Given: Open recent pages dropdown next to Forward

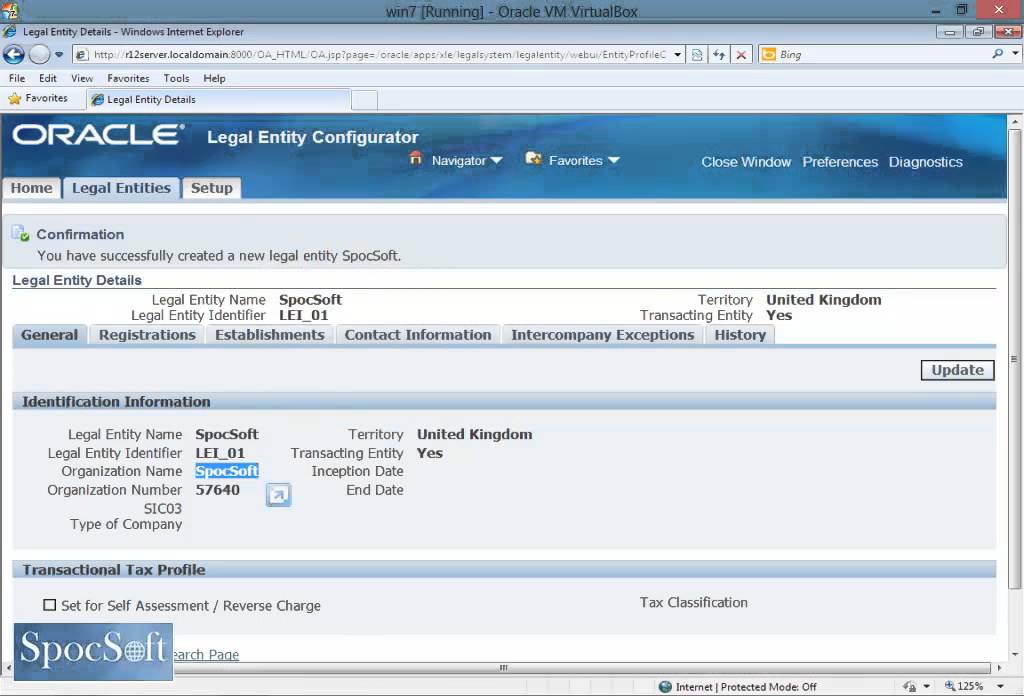Looking at the screenshot, I should tap(59, 55).
